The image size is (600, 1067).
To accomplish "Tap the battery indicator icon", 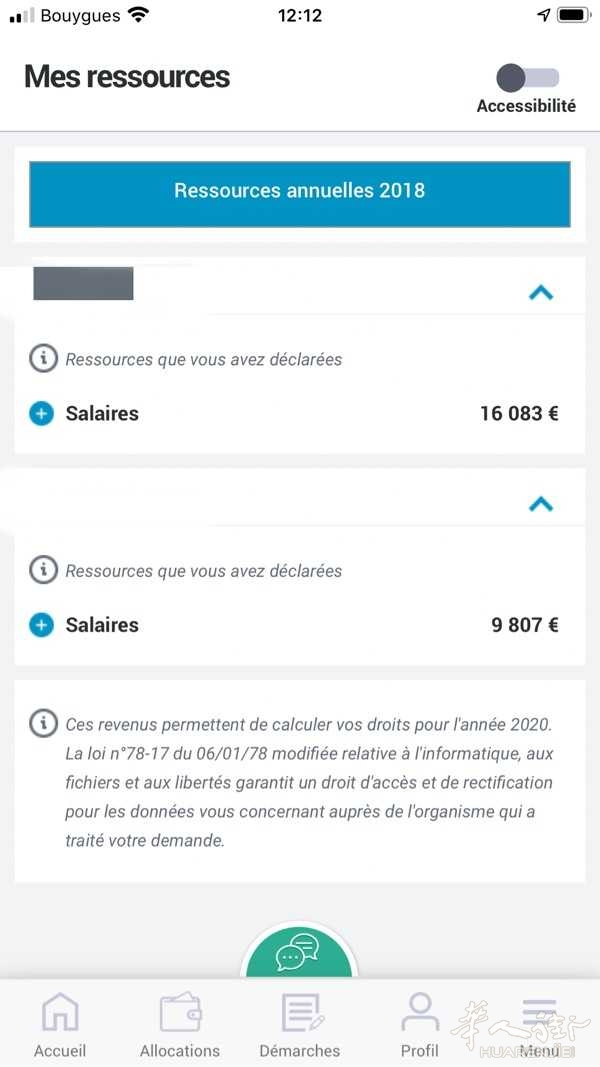I will (575, 15).
